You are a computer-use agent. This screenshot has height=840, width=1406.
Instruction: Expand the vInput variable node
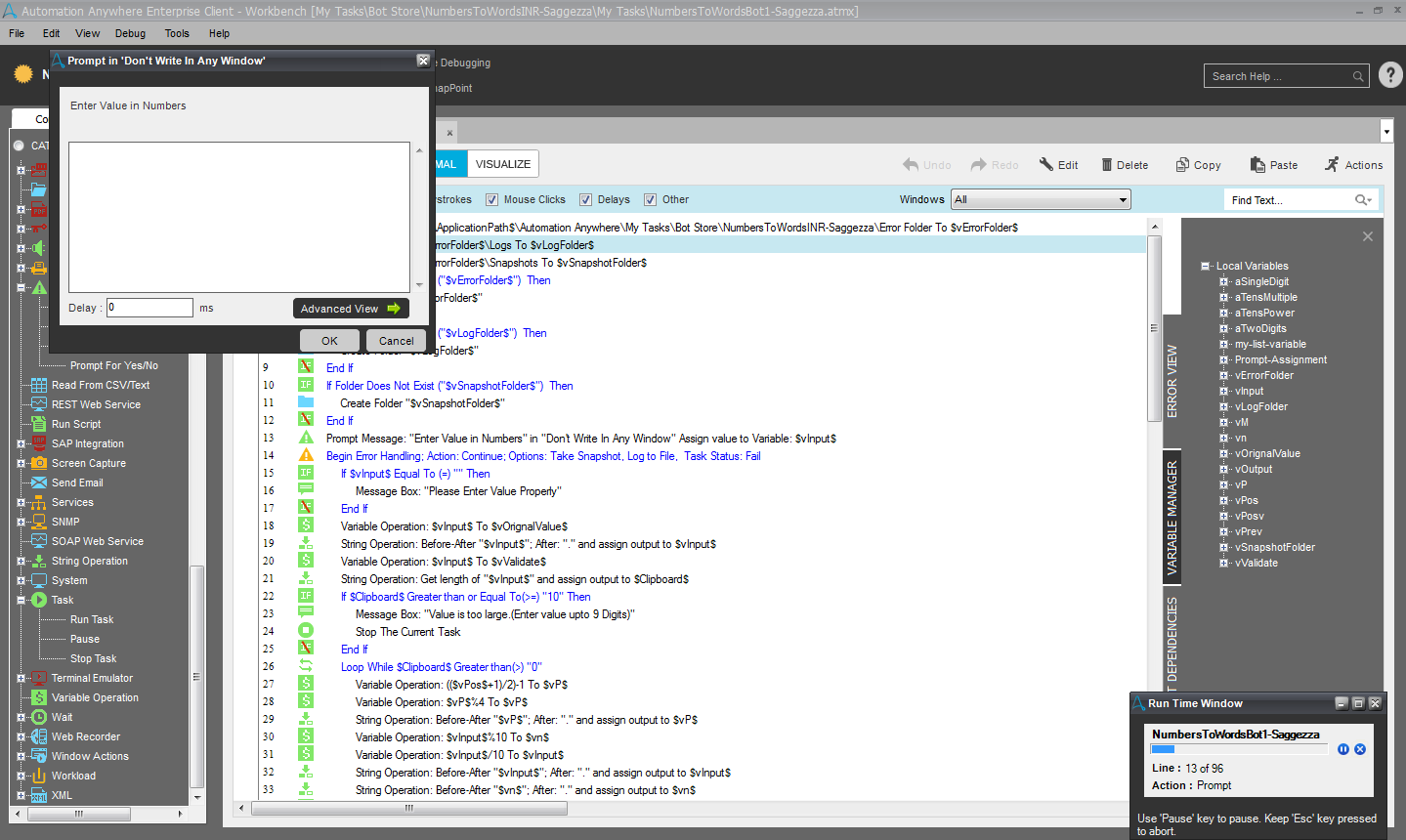coord(1223,391)
